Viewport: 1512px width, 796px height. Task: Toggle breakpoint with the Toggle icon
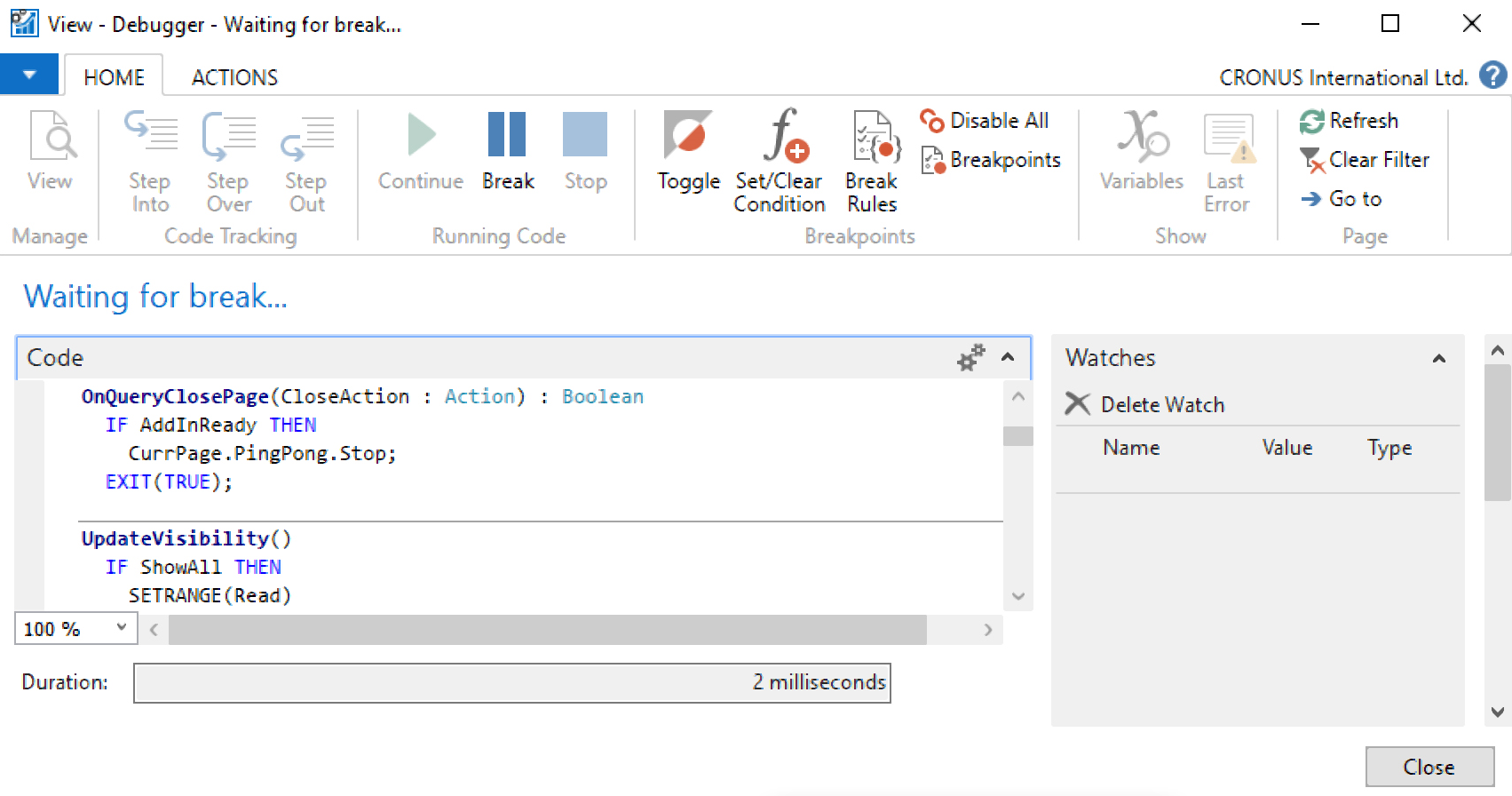(x=688, y=135)
